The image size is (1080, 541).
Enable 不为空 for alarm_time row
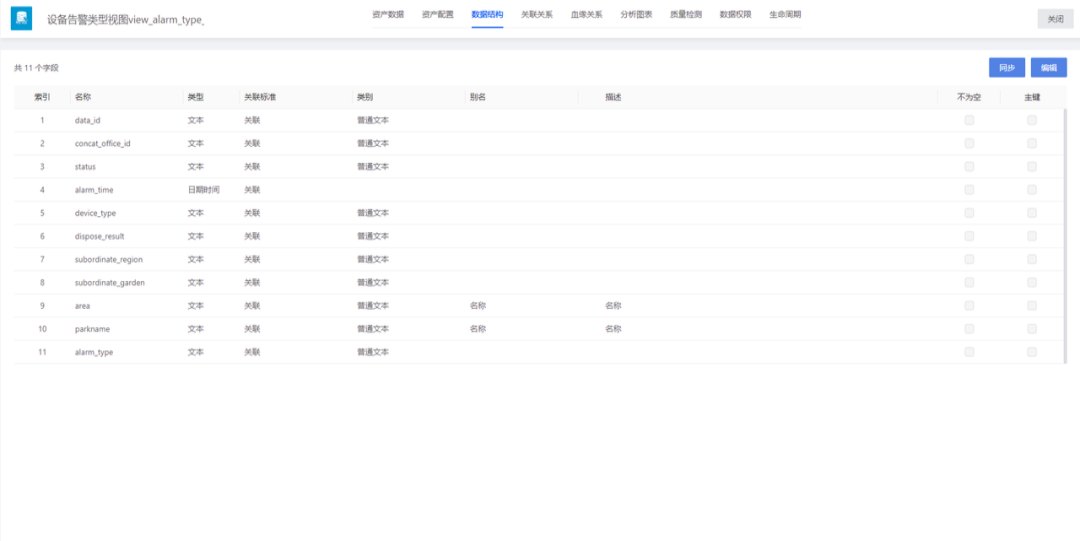coord(969,190)
